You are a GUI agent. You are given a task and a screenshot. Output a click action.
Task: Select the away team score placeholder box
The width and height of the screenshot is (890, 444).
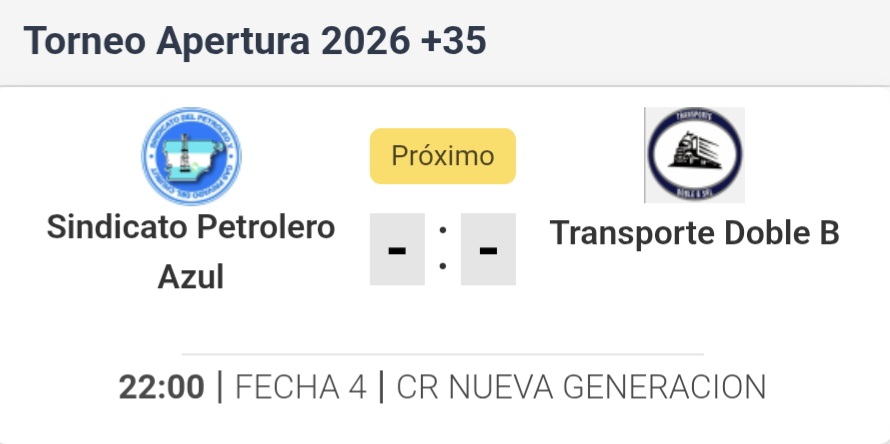click(488, 249)
